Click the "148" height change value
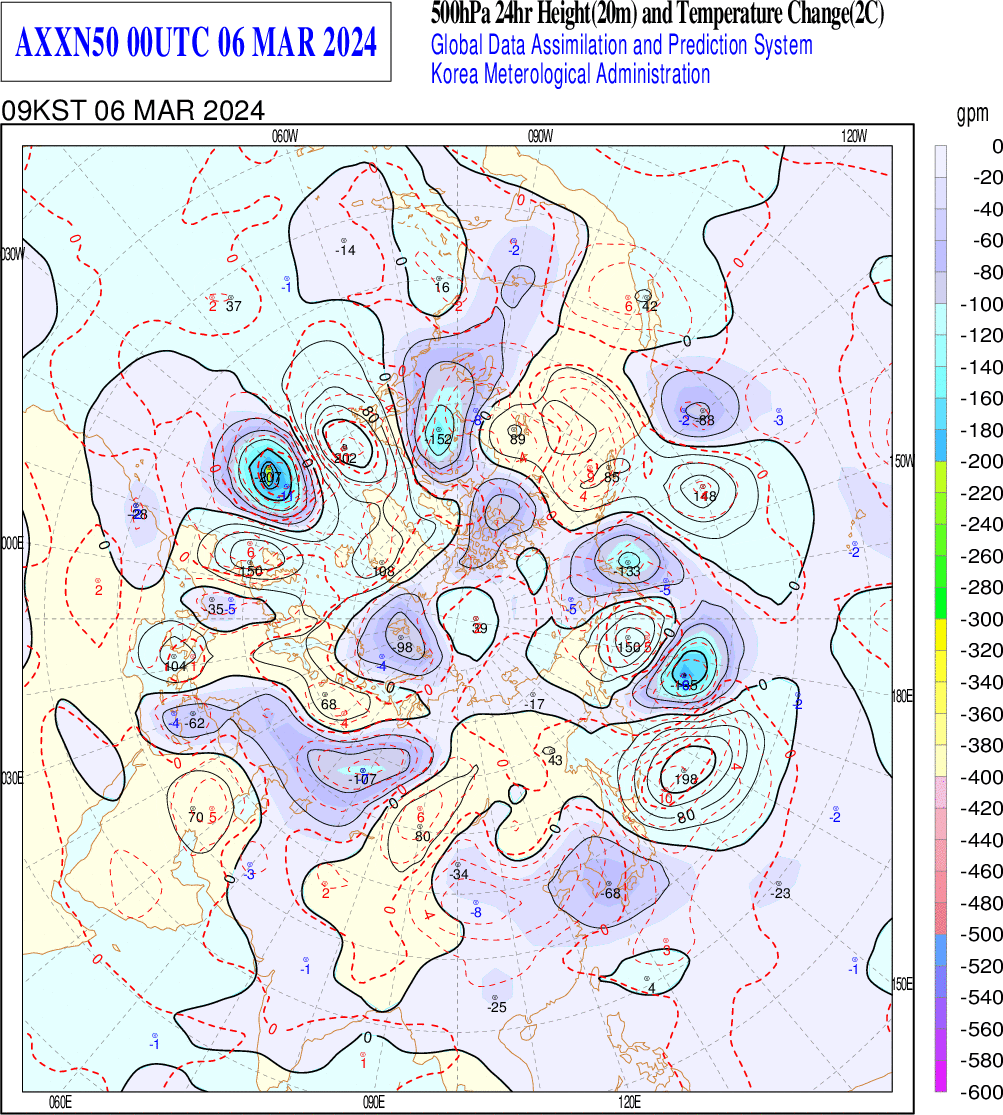Viewport: 1003px width, 1115px height. pos(705,496)
